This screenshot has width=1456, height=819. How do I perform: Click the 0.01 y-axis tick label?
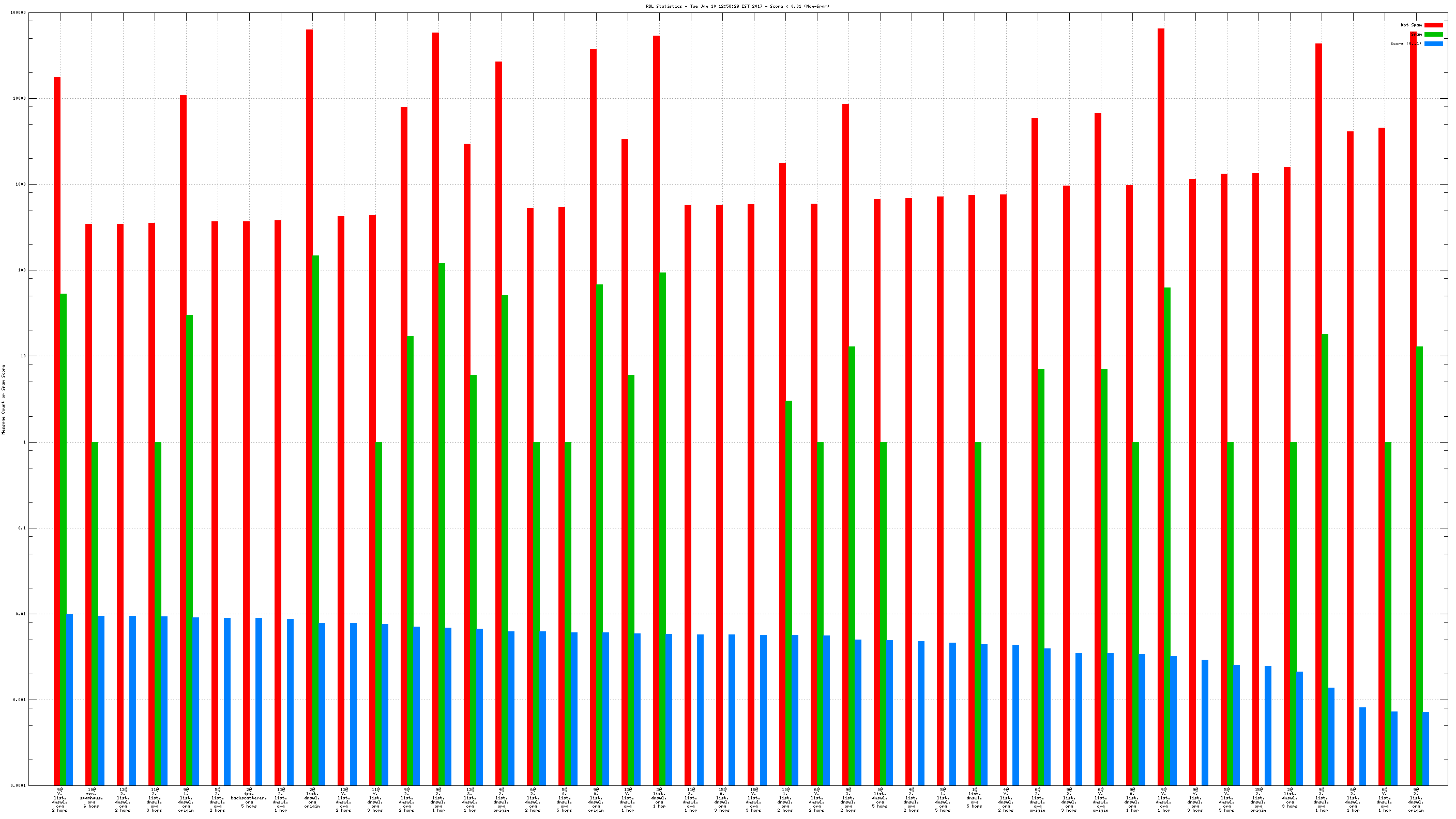(21, 614)
